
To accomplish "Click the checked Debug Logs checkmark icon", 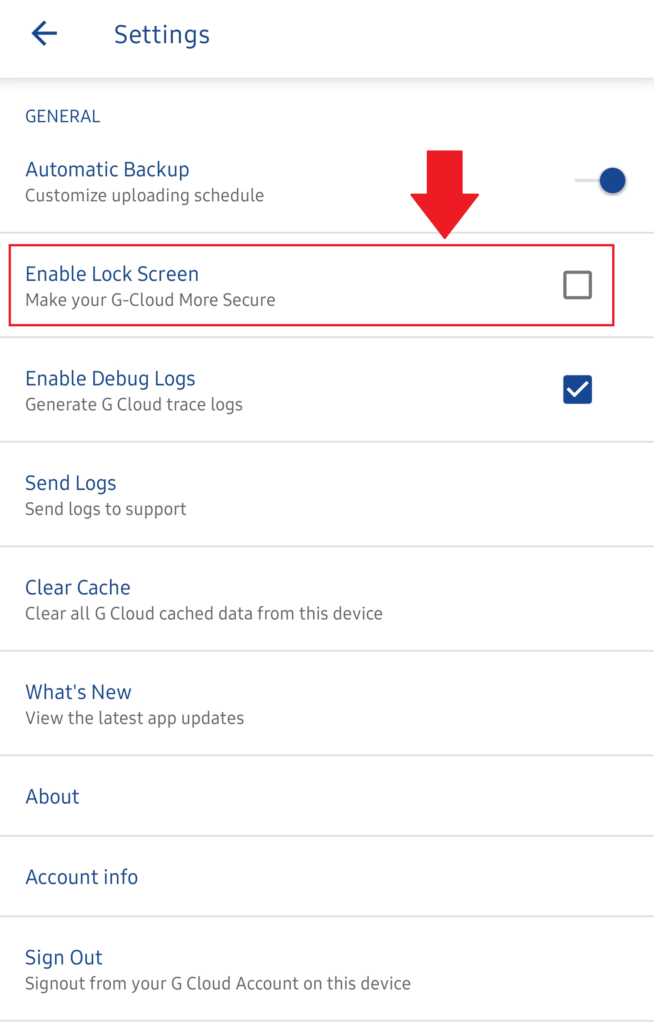I will click(577, 389).
